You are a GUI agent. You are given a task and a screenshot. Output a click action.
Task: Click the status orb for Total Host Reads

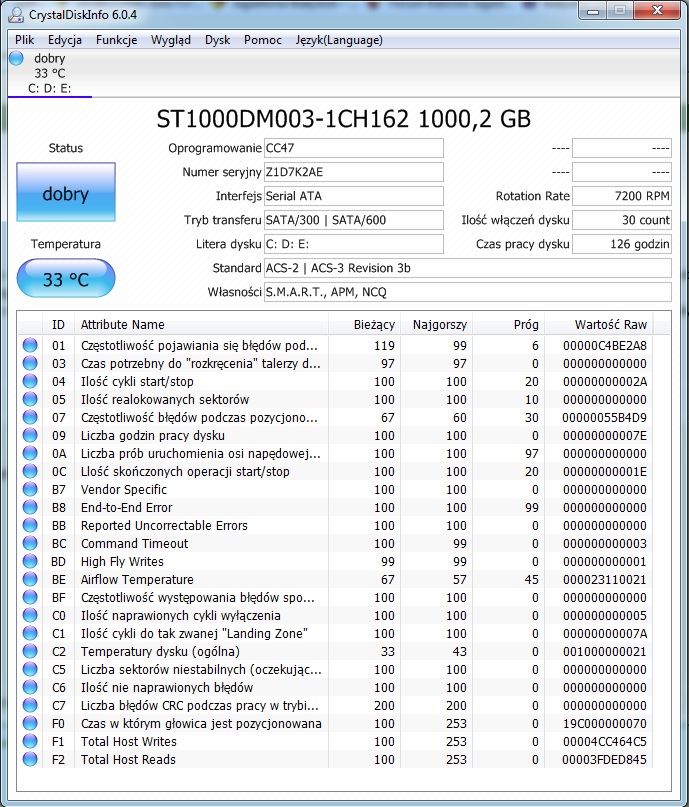pos(30,759)
